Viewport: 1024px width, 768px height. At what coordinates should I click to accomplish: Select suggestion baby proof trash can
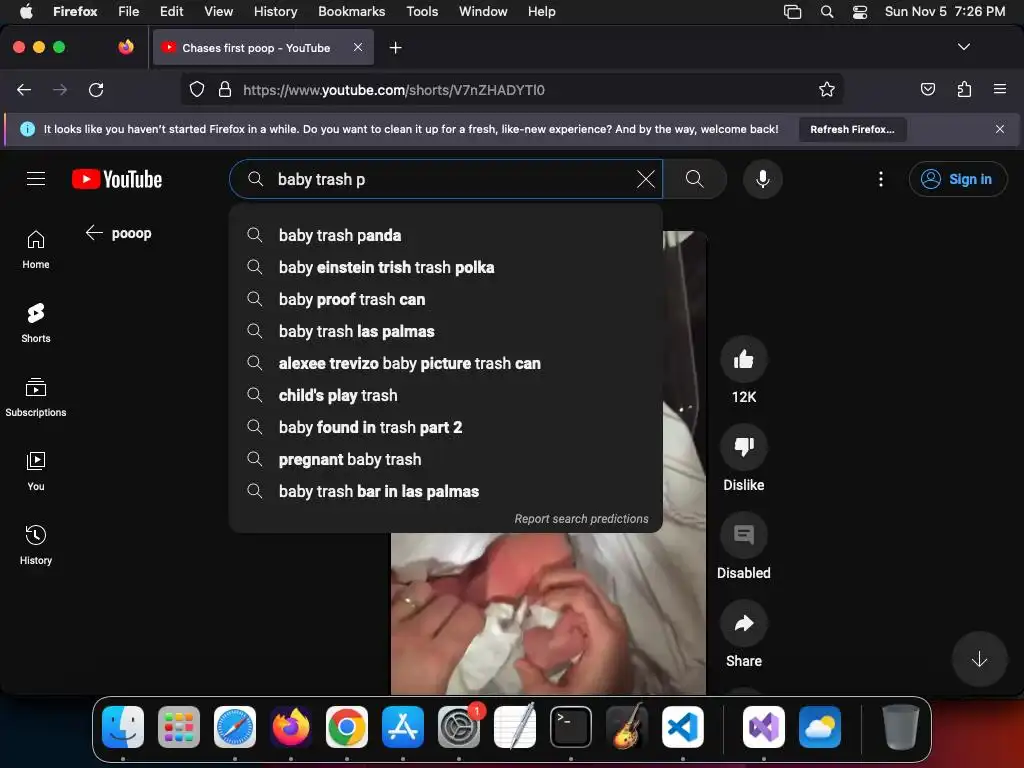[x=446, y=299]
